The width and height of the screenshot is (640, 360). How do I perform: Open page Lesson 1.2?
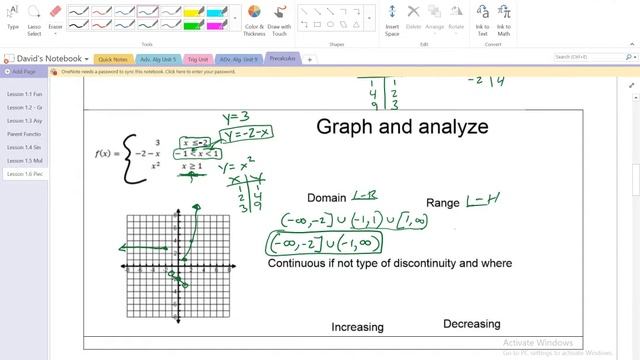coord(24,108)
